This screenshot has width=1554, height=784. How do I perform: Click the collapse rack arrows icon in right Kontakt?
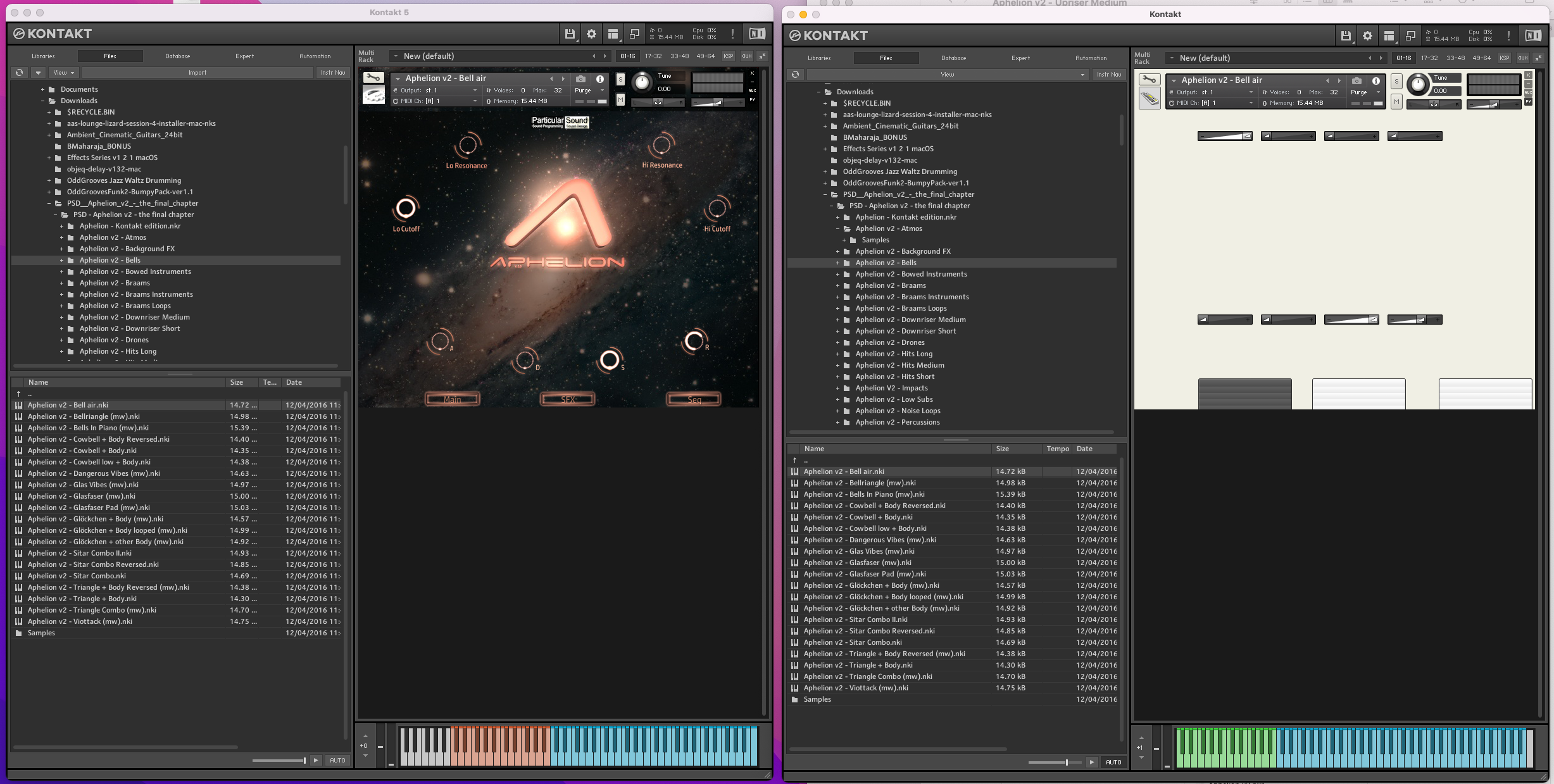[x=1538, y=58]
